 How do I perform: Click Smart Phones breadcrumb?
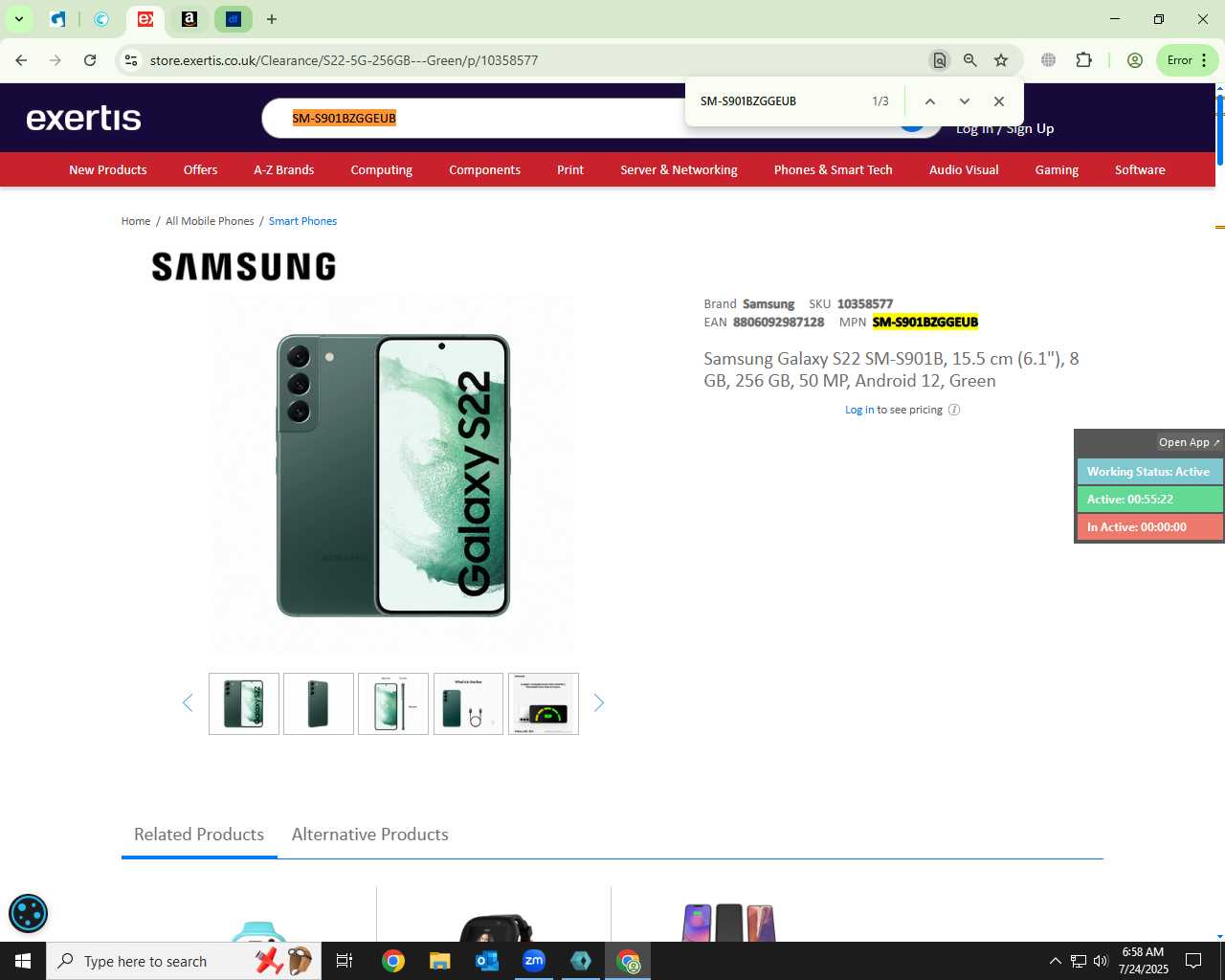point(302,221)
